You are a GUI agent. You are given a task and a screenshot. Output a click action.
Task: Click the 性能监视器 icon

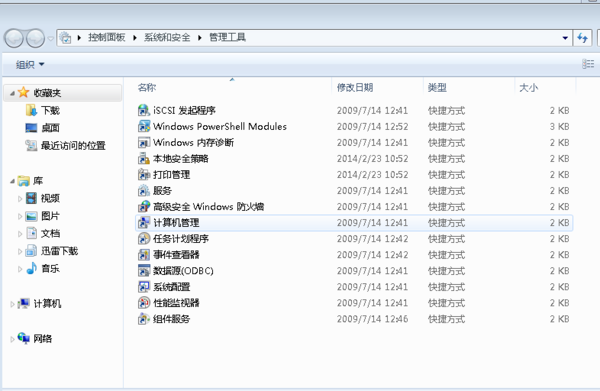(143, 303)
